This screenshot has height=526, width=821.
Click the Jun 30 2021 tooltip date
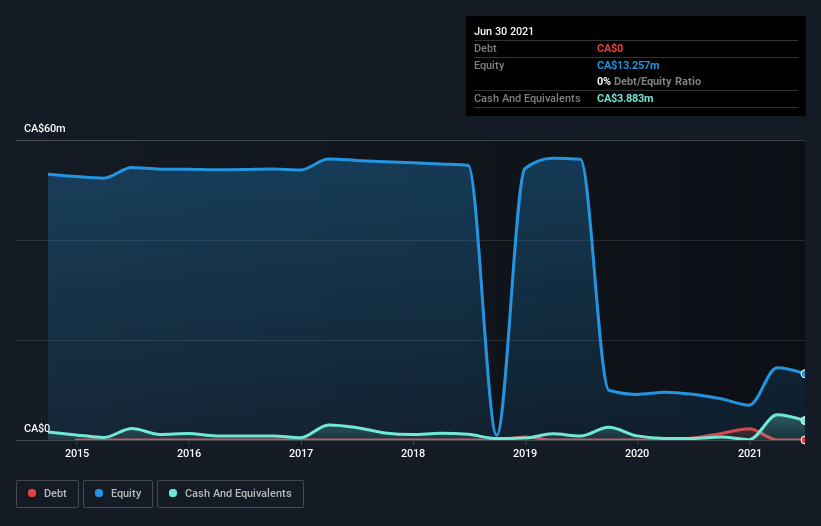pyautogui.click(x=504, y=31)
